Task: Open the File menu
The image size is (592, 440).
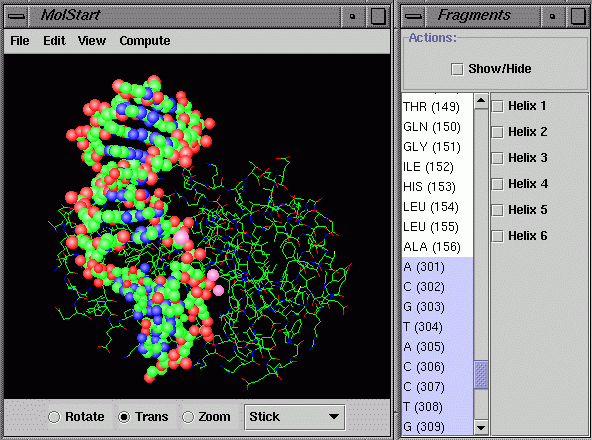Action: click(20, 40)
